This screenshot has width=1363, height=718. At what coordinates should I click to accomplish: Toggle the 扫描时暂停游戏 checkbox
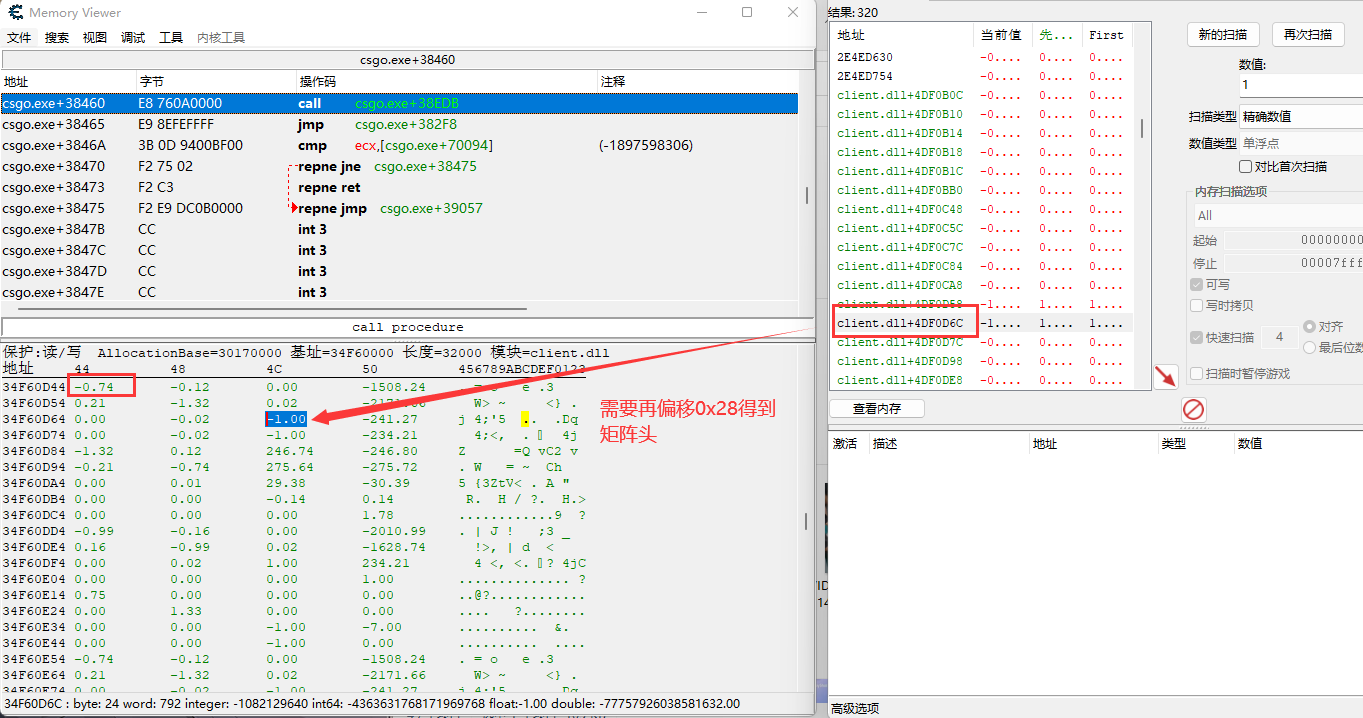click(1196, 373)
